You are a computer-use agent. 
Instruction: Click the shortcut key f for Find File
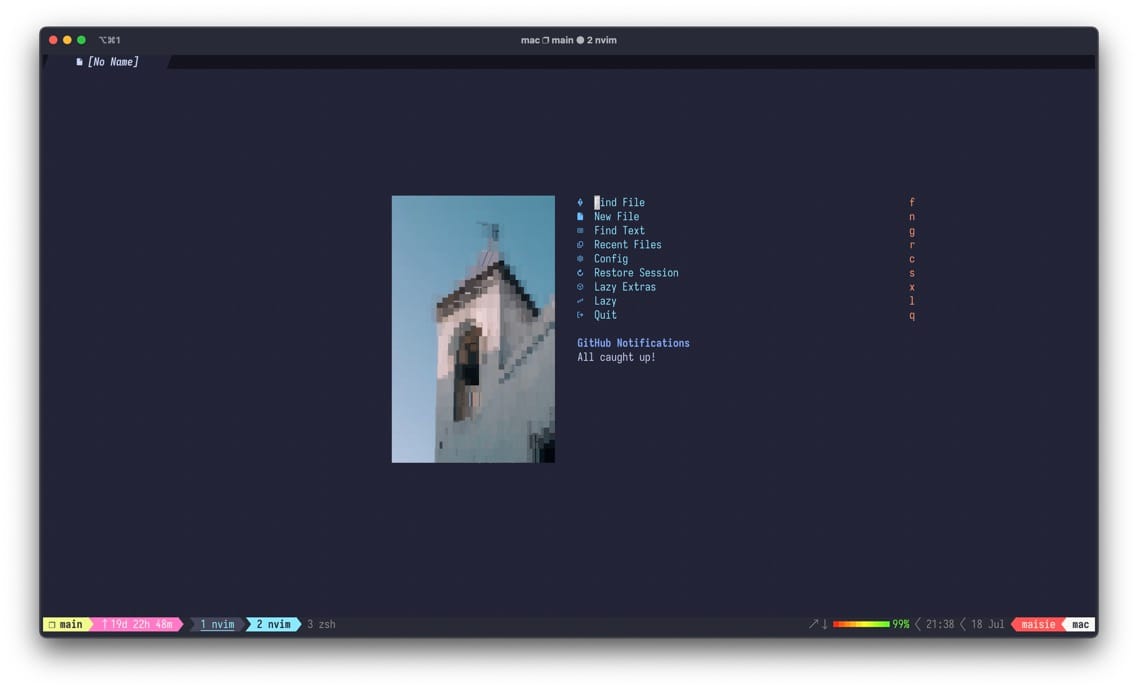pyautogui.click(x=912, y=202)
